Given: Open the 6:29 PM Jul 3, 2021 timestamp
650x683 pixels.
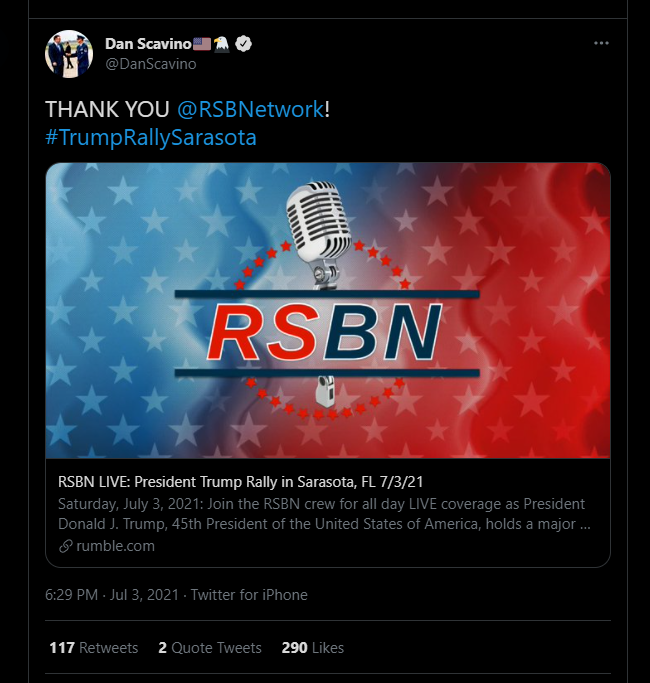Looking at the screenshot, I should pyautogui.click(x=112, y=595).
